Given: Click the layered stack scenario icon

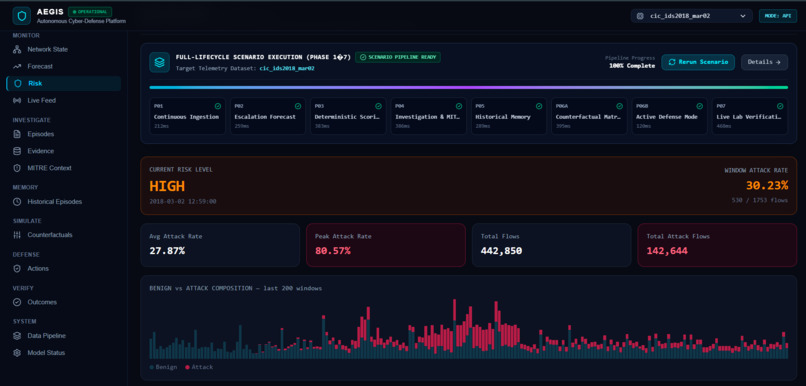Looking at the screenshot, I should pos(159,62).
